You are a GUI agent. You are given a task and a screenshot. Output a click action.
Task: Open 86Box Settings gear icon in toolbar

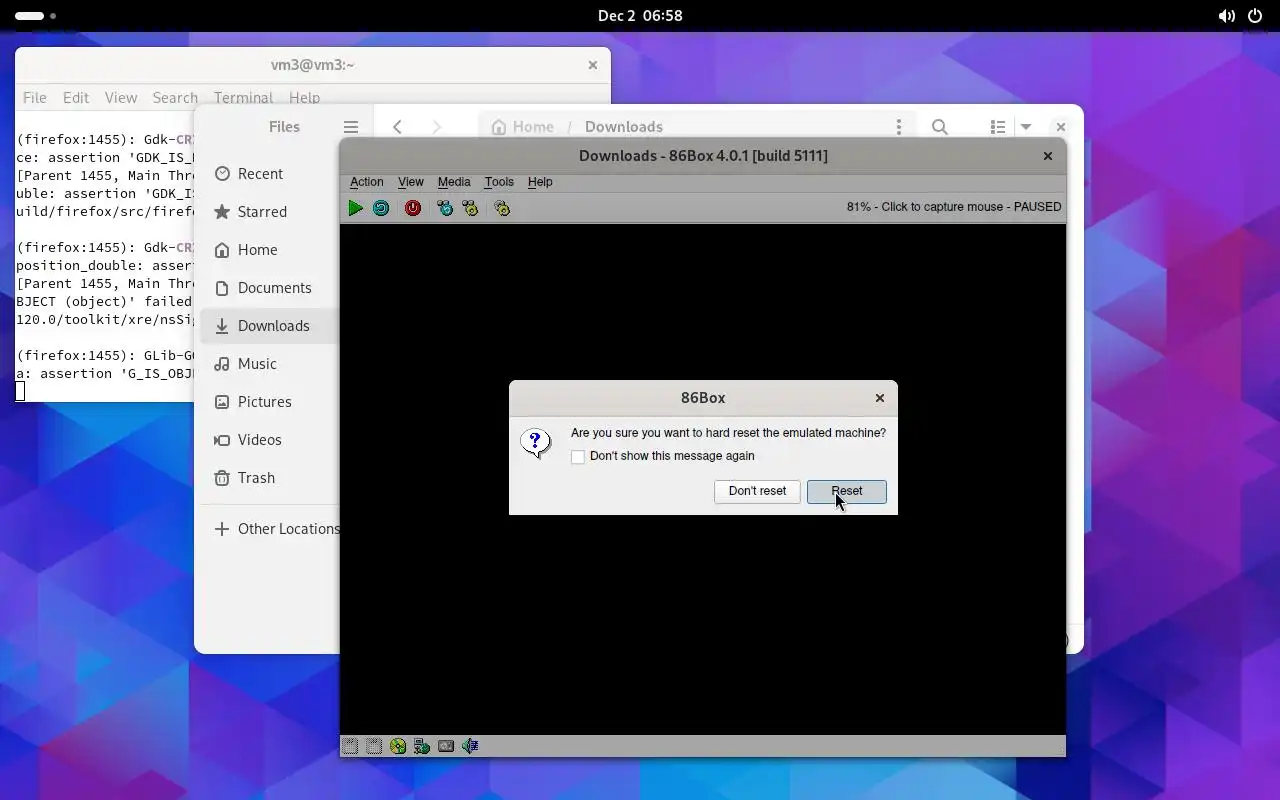(502, 208)
